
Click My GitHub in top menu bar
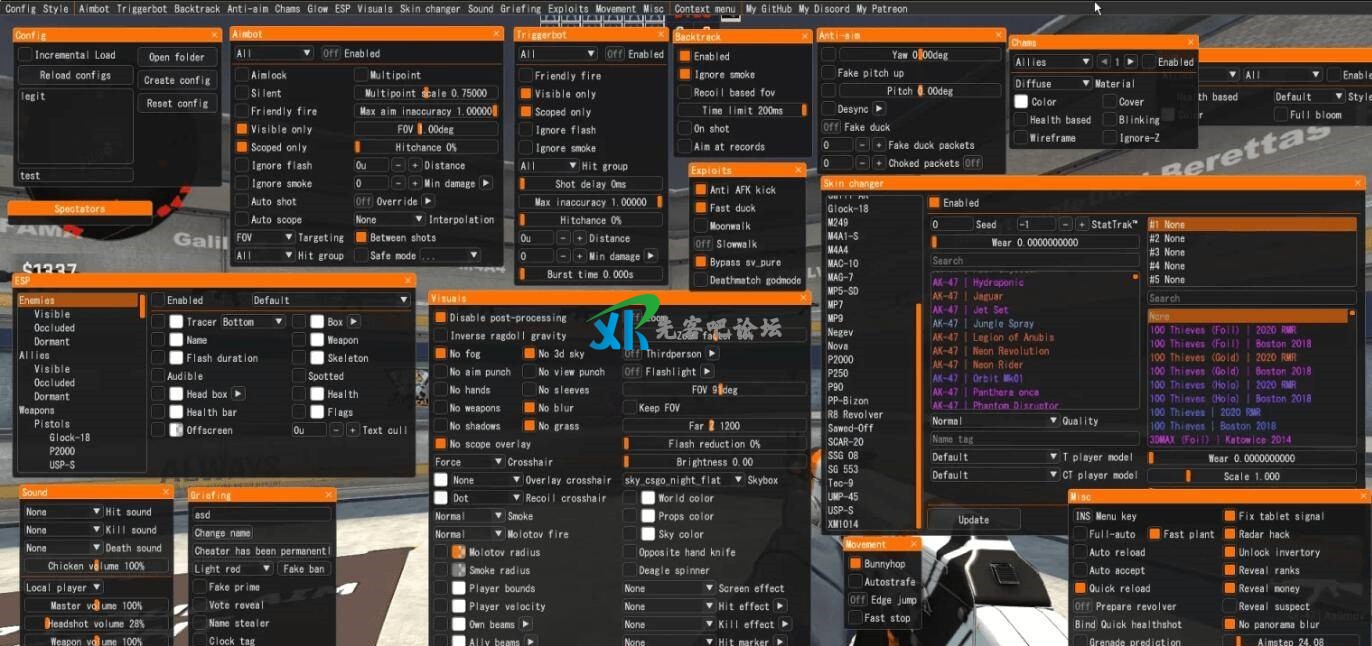click(x=768, y=9)
